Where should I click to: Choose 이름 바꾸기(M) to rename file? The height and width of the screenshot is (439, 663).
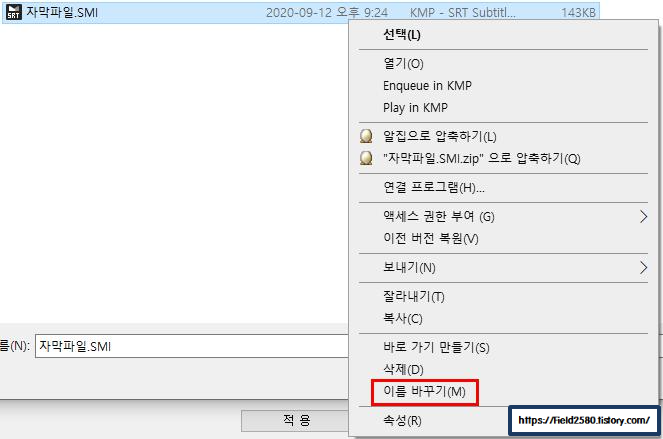tap(425, 392)
